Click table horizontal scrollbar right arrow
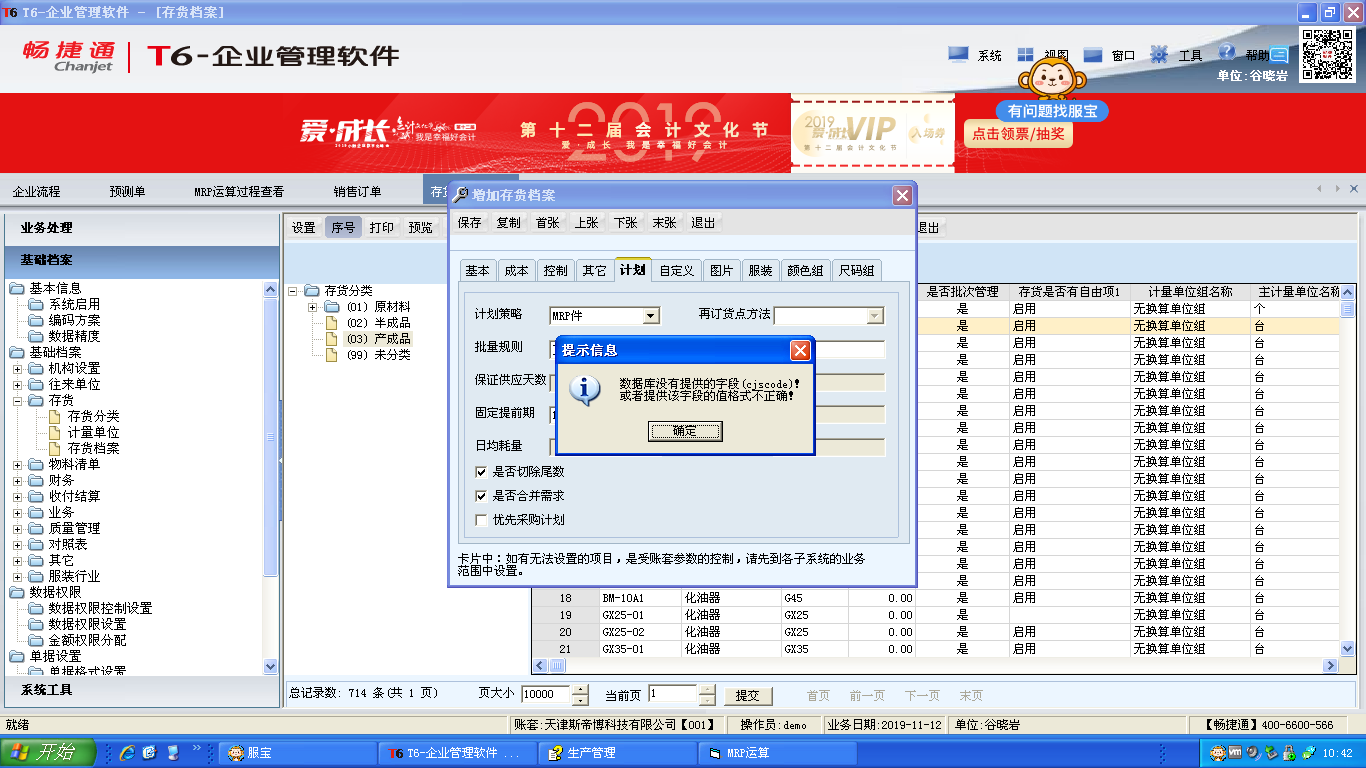 1330,666
